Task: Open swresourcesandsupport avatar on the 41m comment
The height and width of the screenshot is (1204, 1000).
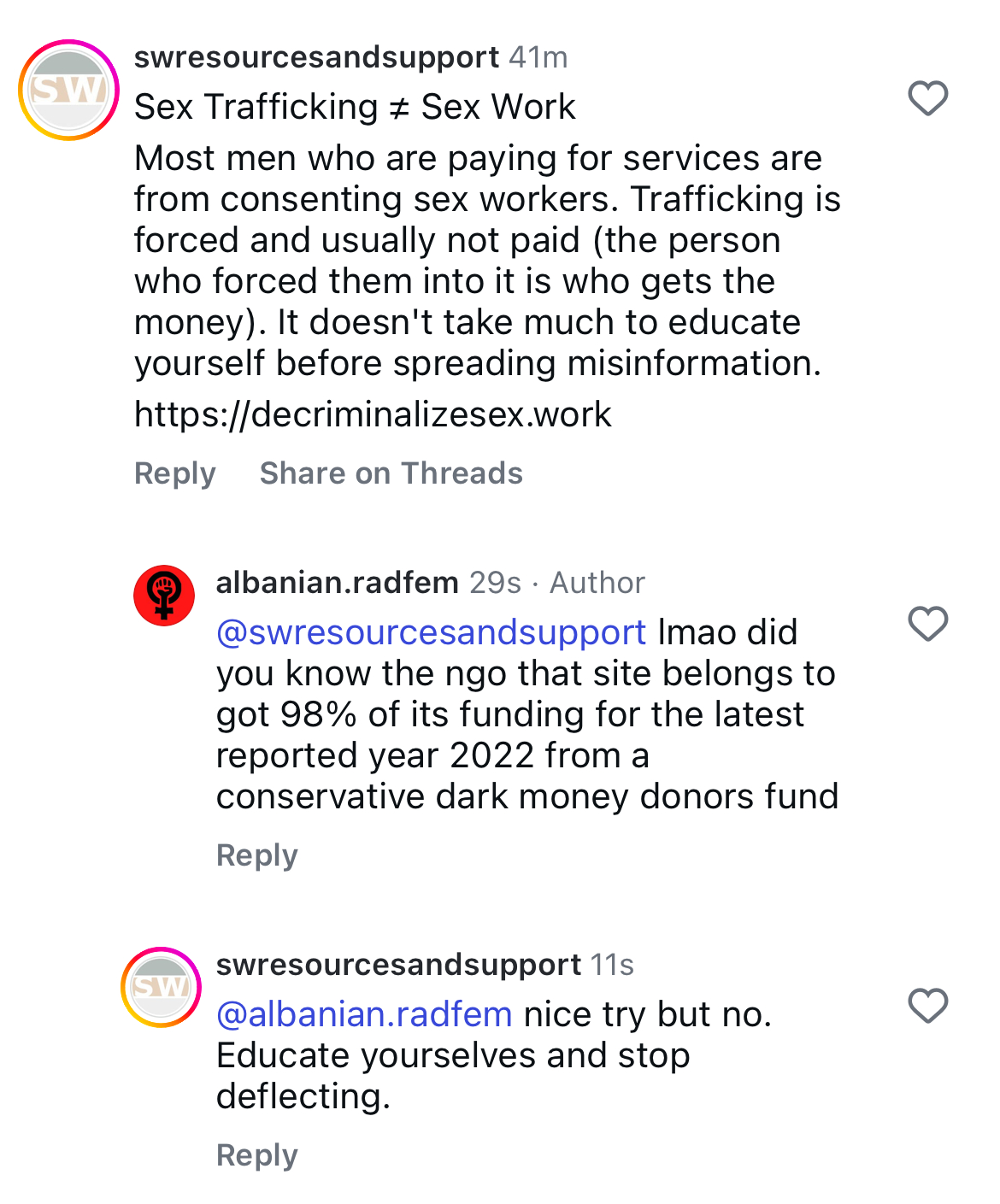Action: coord(69,90)
